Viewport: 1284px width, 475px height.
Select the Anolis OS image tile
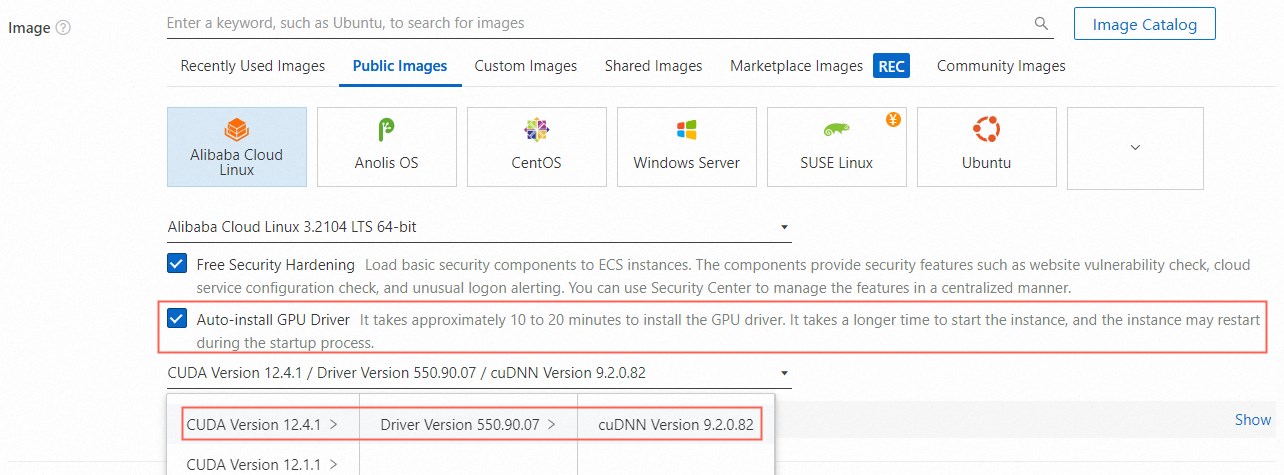(387, 147)
